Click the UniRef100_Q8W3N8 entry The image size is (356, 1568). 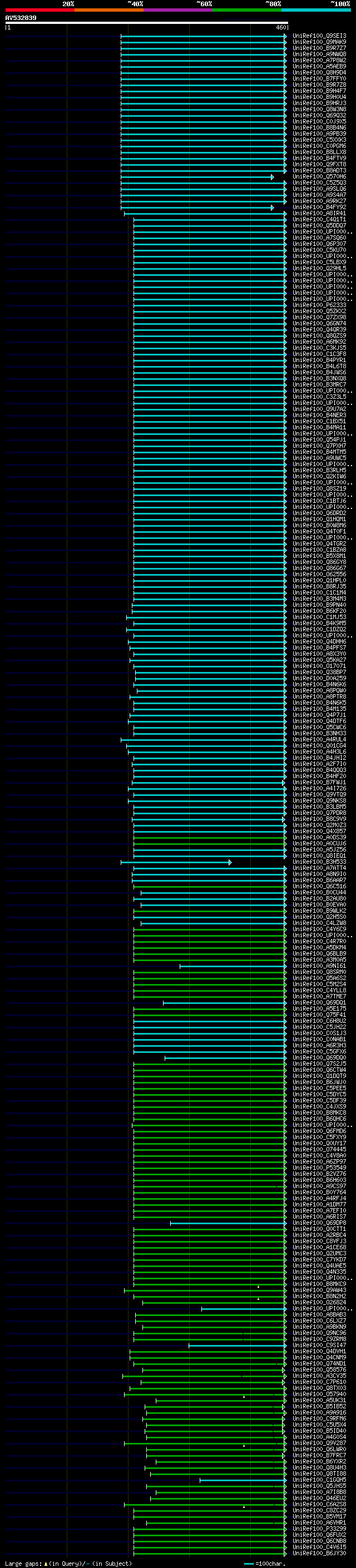tap(319, 110)
